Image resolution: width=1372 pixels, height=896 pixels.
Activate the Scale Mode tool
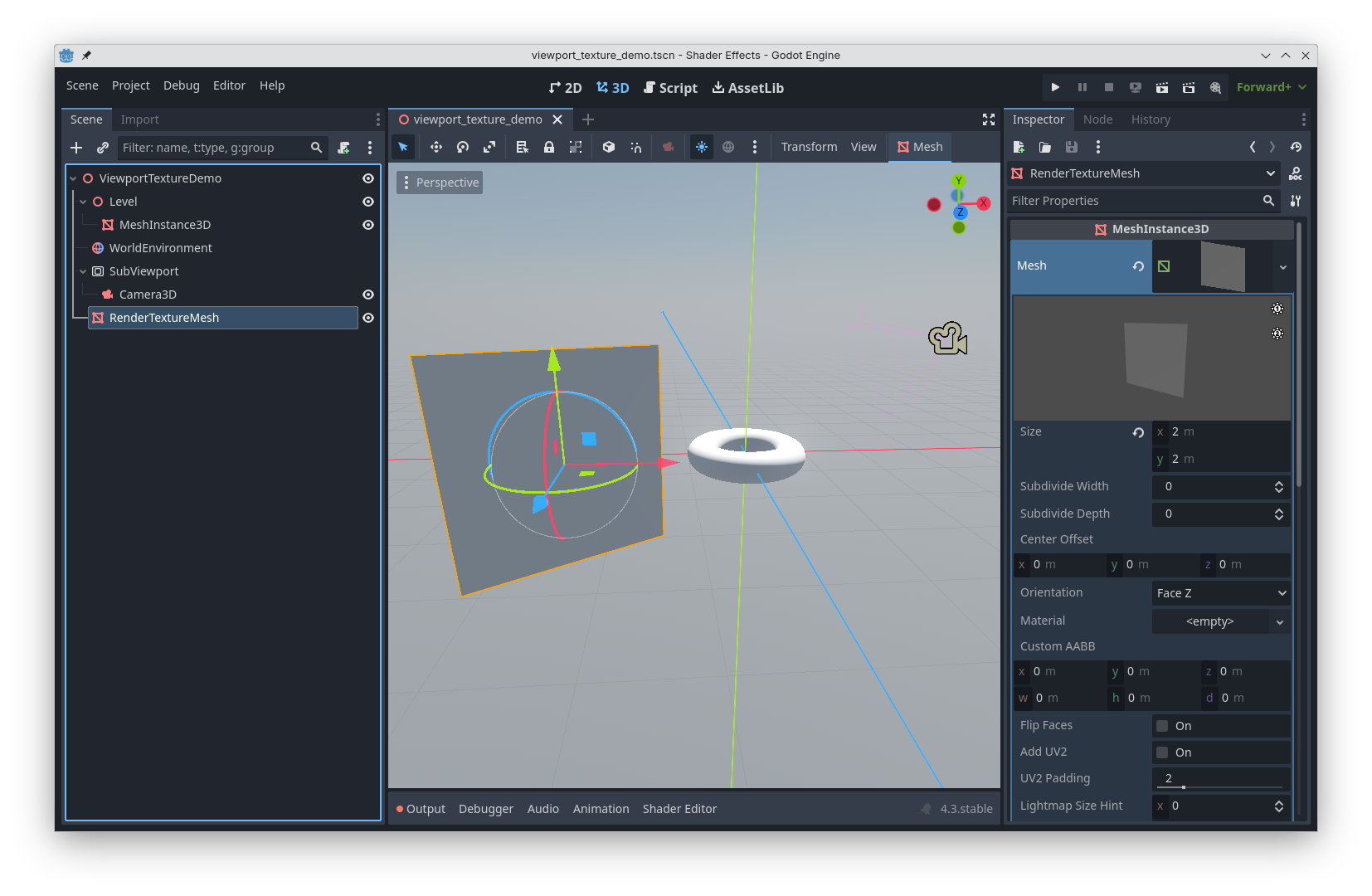pos(489,147)
